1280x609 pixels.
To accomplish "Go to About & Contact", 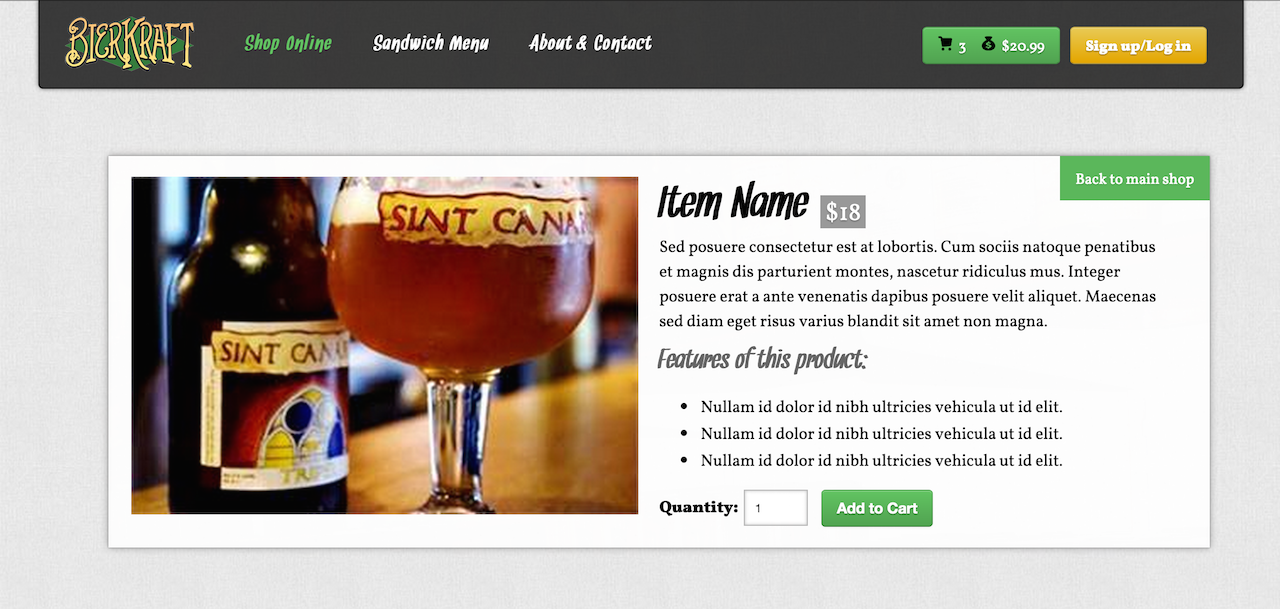I will tap(590, 43).
